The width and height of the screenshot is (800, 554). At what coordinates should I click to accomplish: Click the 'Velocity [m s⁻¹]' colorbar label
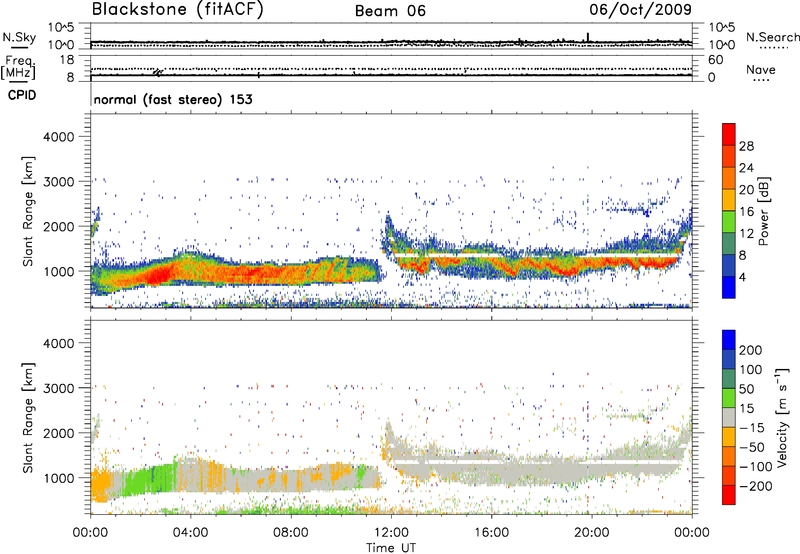(782, 417)
